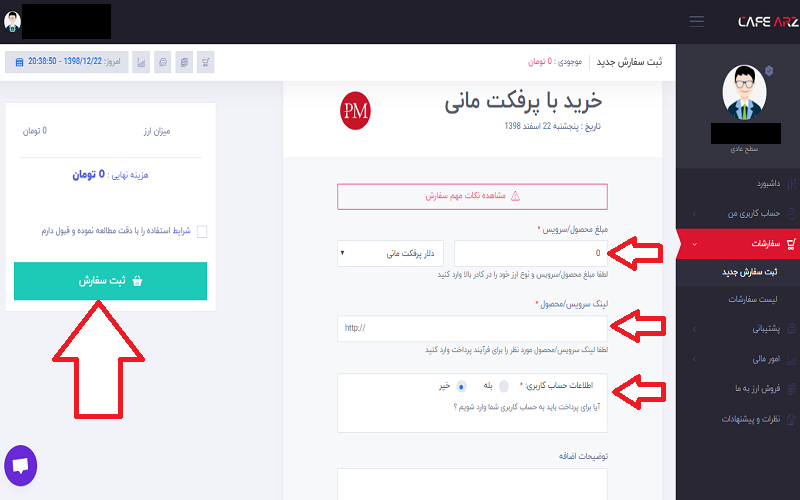Open حساب کاربری من menu item
This screenshot has width=800, height=500.
(754, 213)
